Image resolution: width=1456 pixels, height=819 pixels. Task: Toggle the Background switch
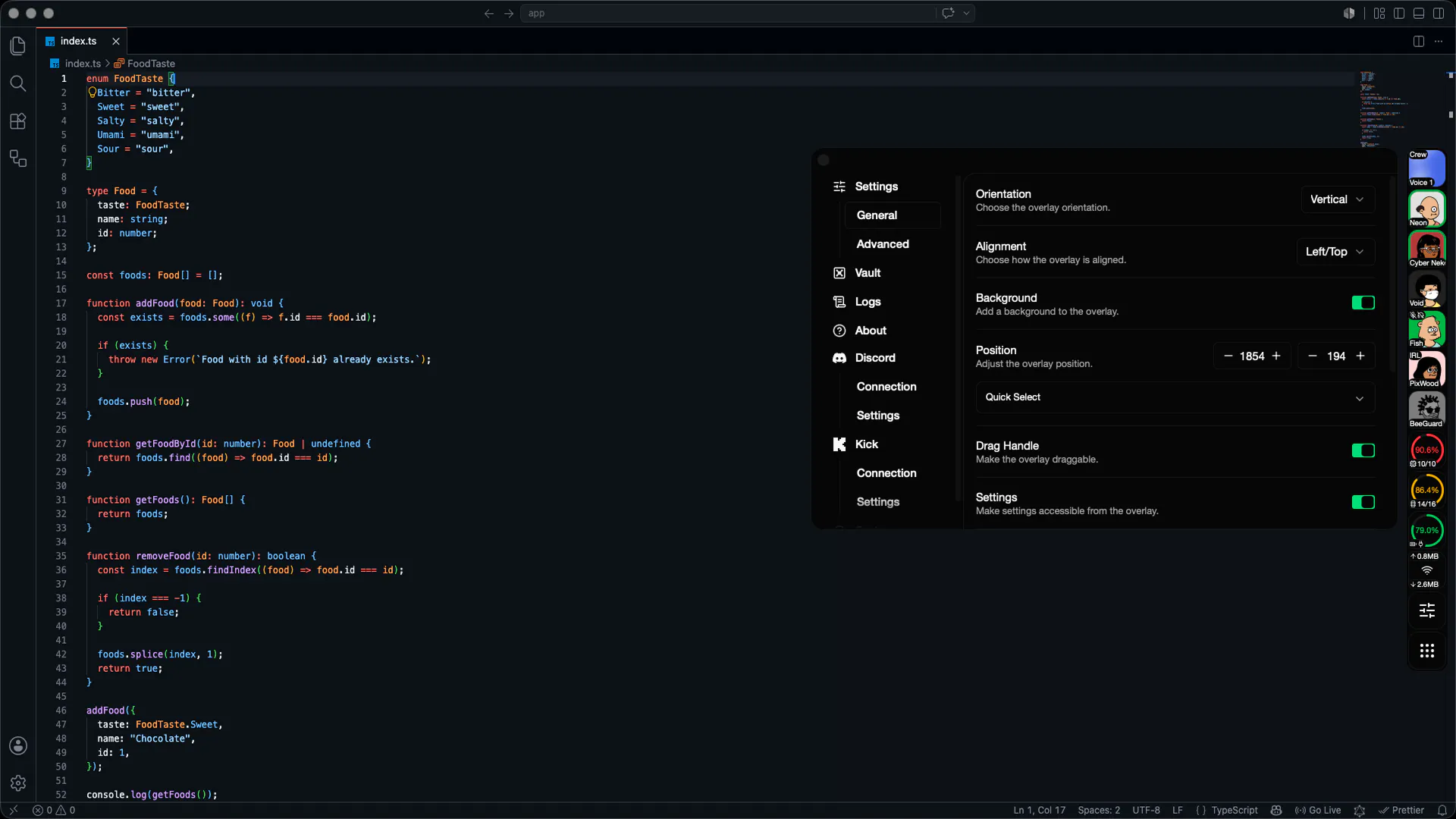click(1363, 303)
